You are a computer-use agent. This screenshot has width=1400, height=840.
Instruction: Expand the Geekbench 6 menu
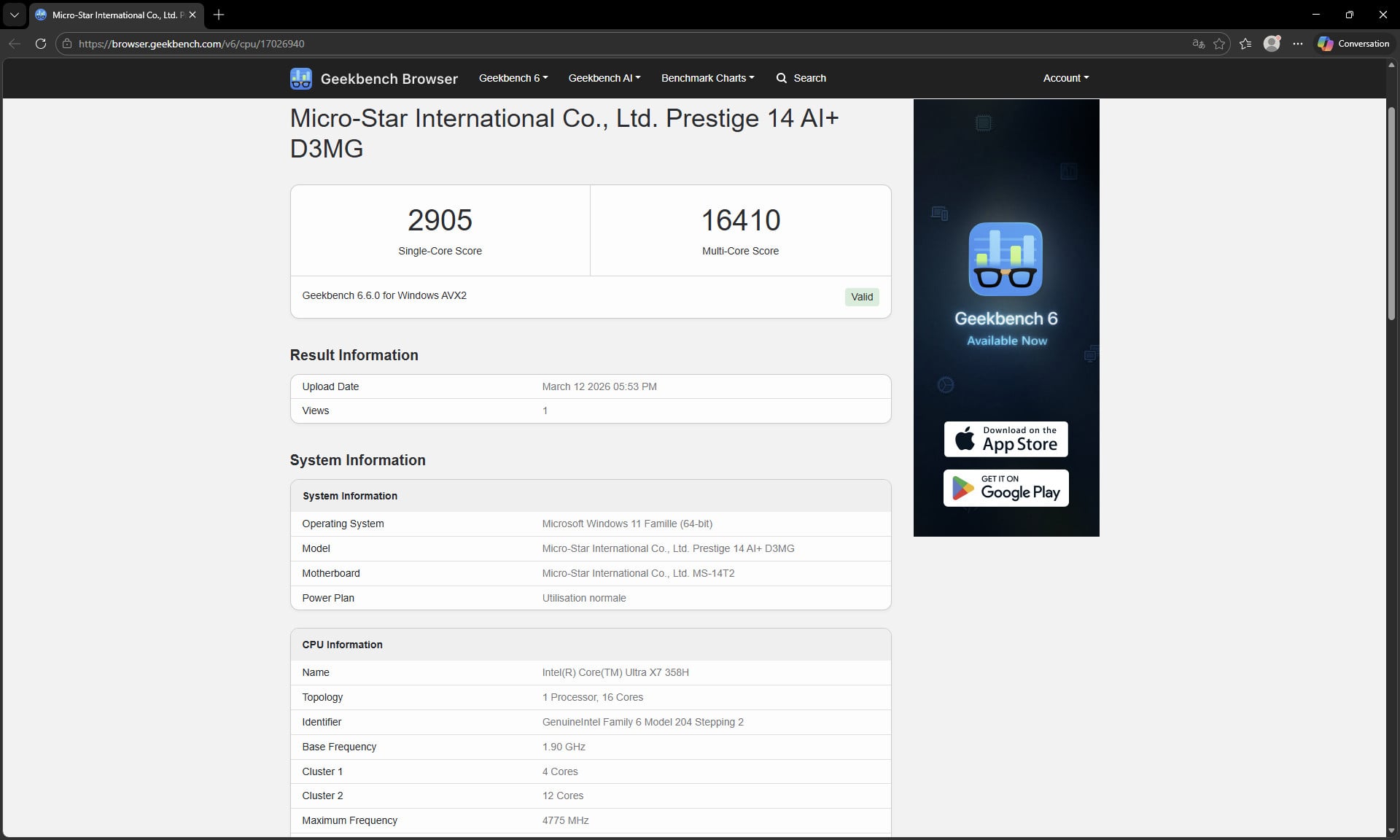(x=513, y=78)
